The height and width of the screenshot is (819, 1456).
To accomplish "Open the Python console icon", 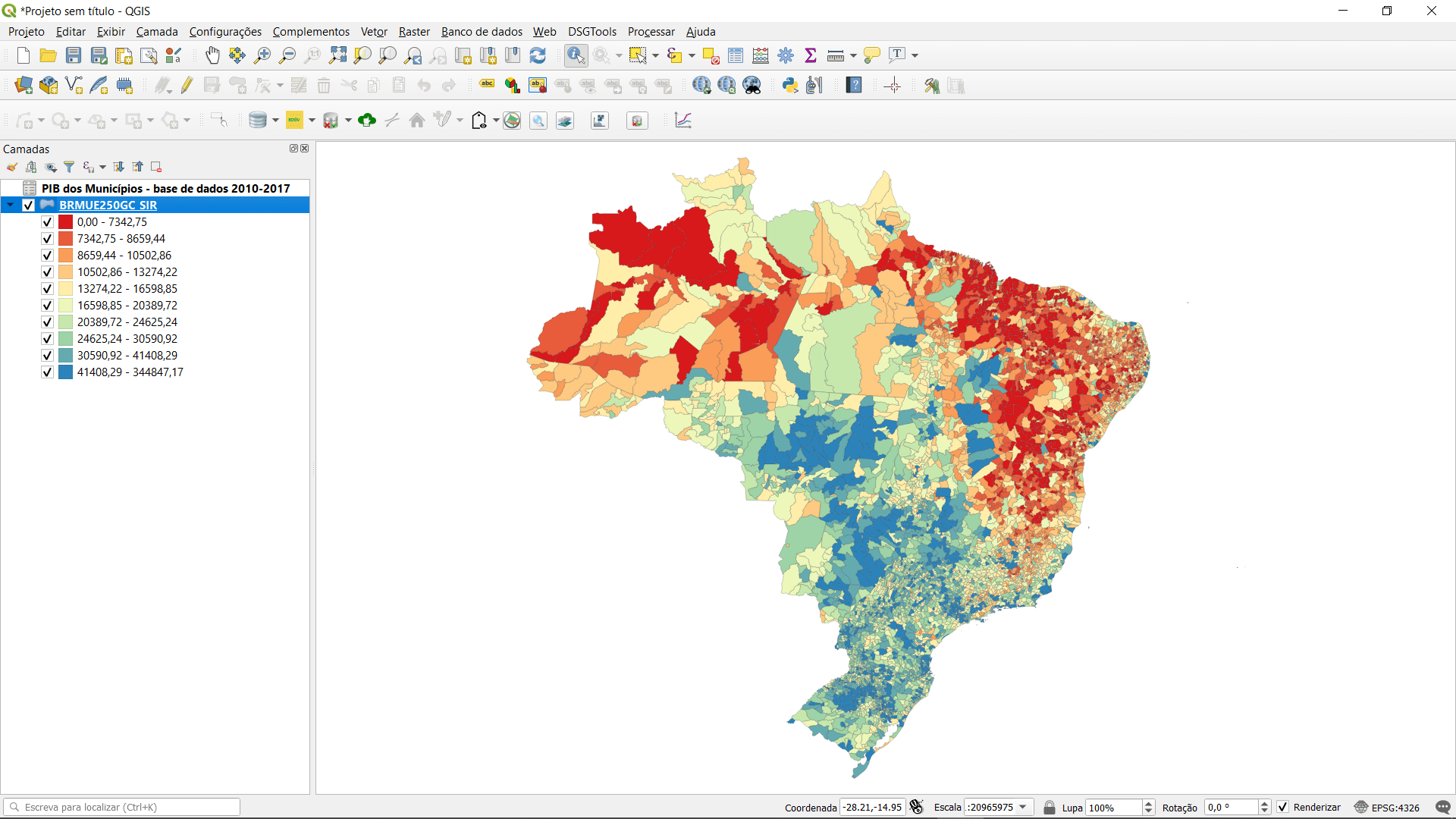I will [790, 86].
